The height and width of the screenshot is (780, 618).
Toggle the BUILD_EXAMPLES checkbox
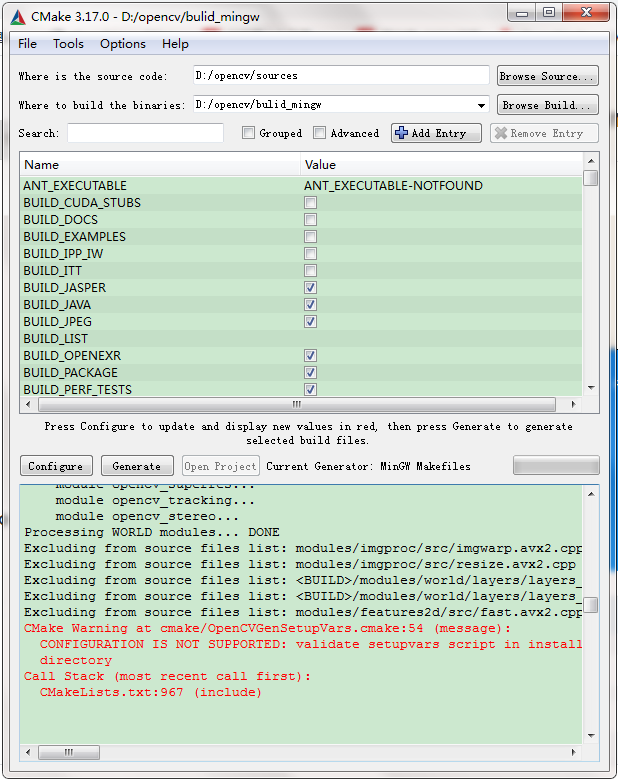(310, 236)
